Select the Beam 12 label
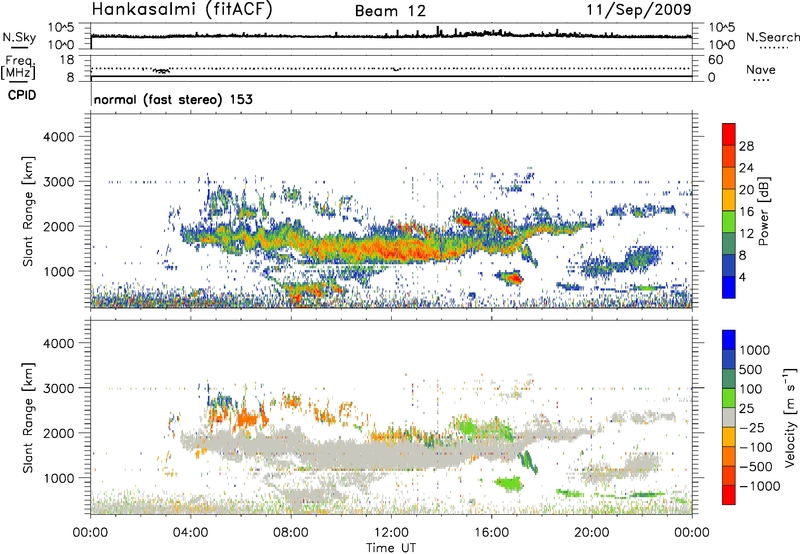Image resolution: width=800 pixels, height=554 pixels. pos(390,11)
